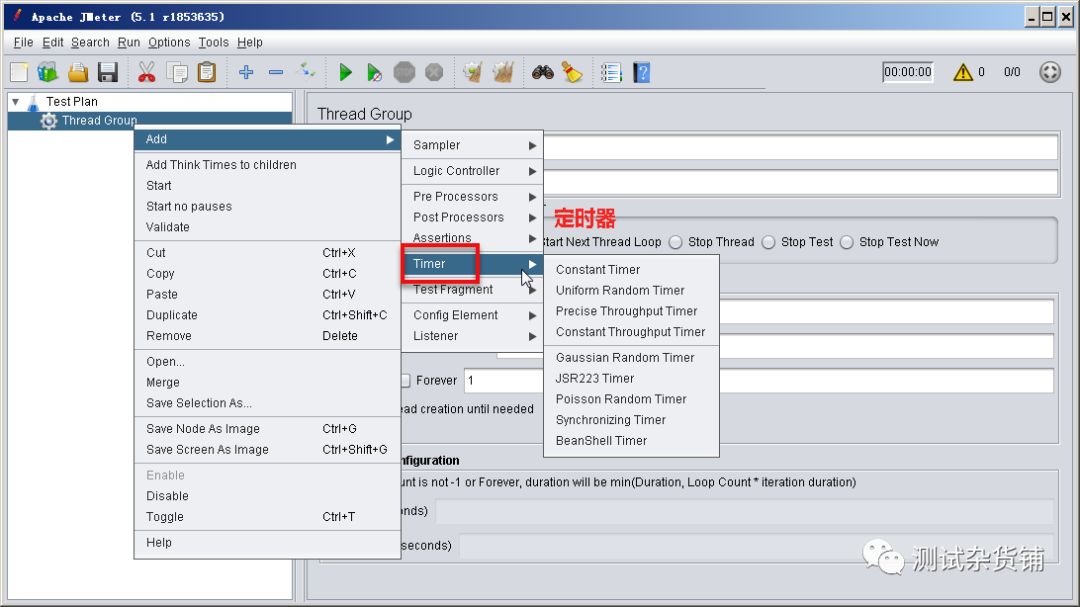Open the Edit menu
The width and height of the screenshot is (1080, 607).
[52, 43]
